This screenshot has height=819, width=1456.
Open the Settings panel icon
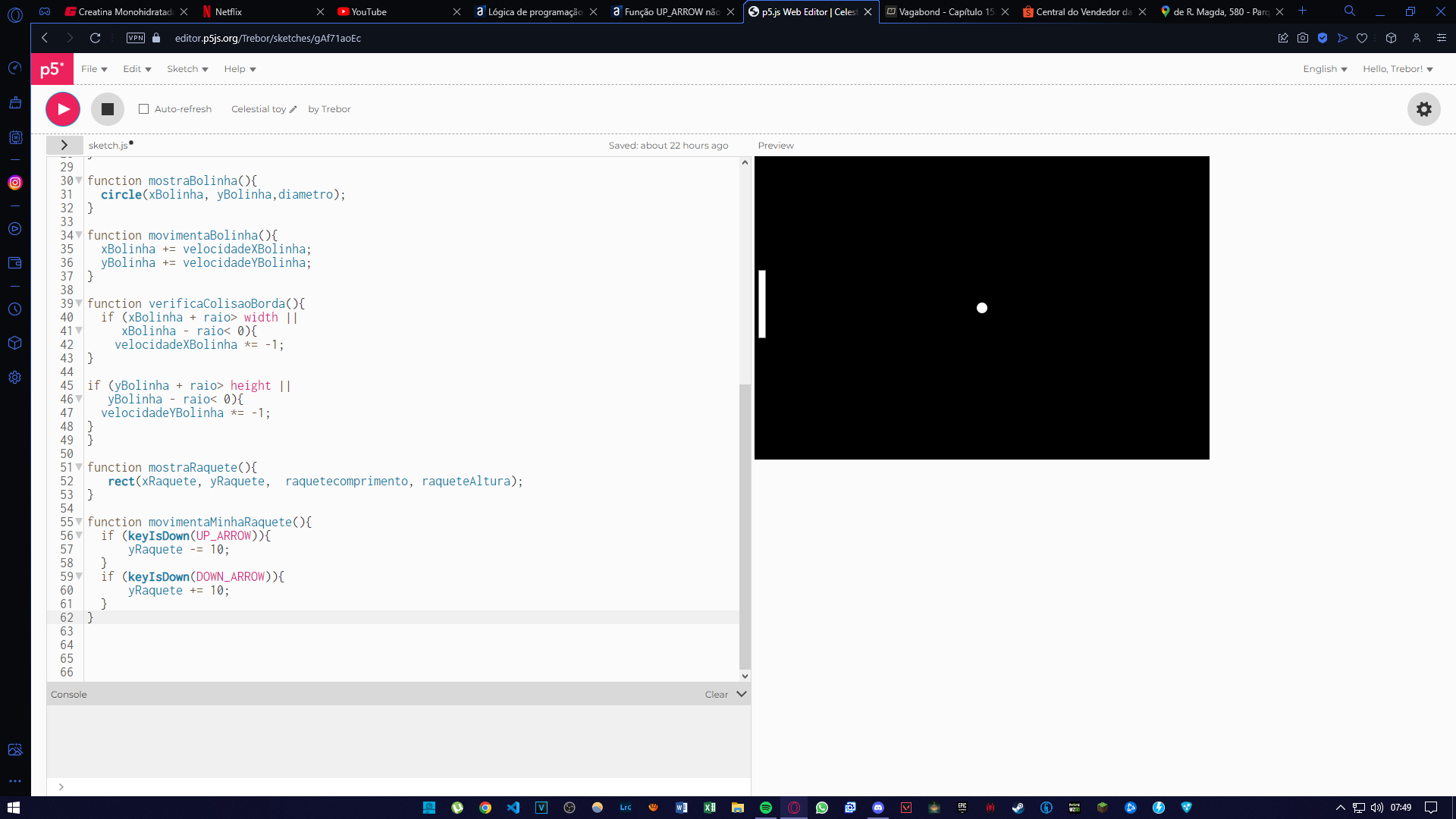click(x=1424, y=109)
